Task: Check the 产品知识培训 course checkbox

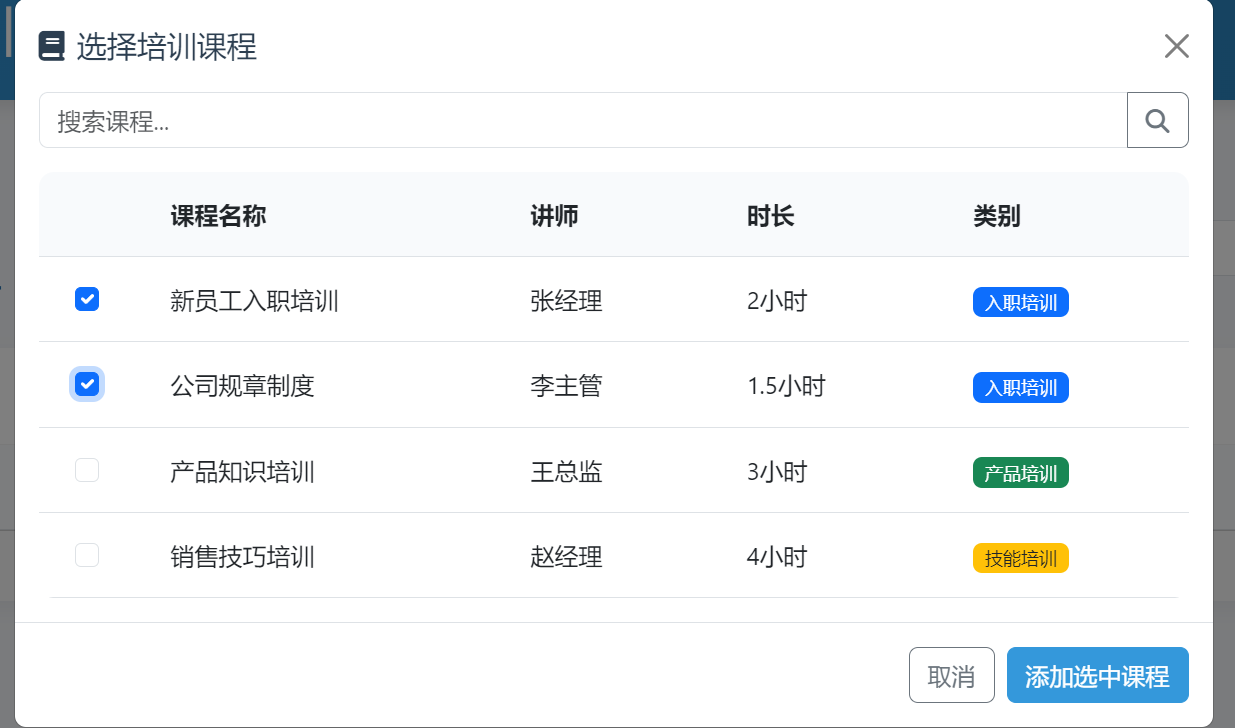Action: pyautogui.click(x=87, y=470)
